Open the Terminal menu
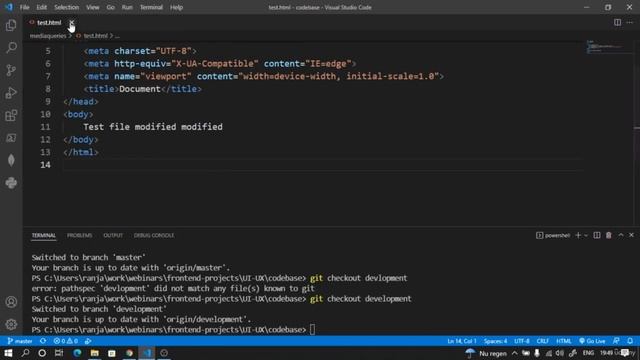The image size is (640, 360). [x=151, y=7]
